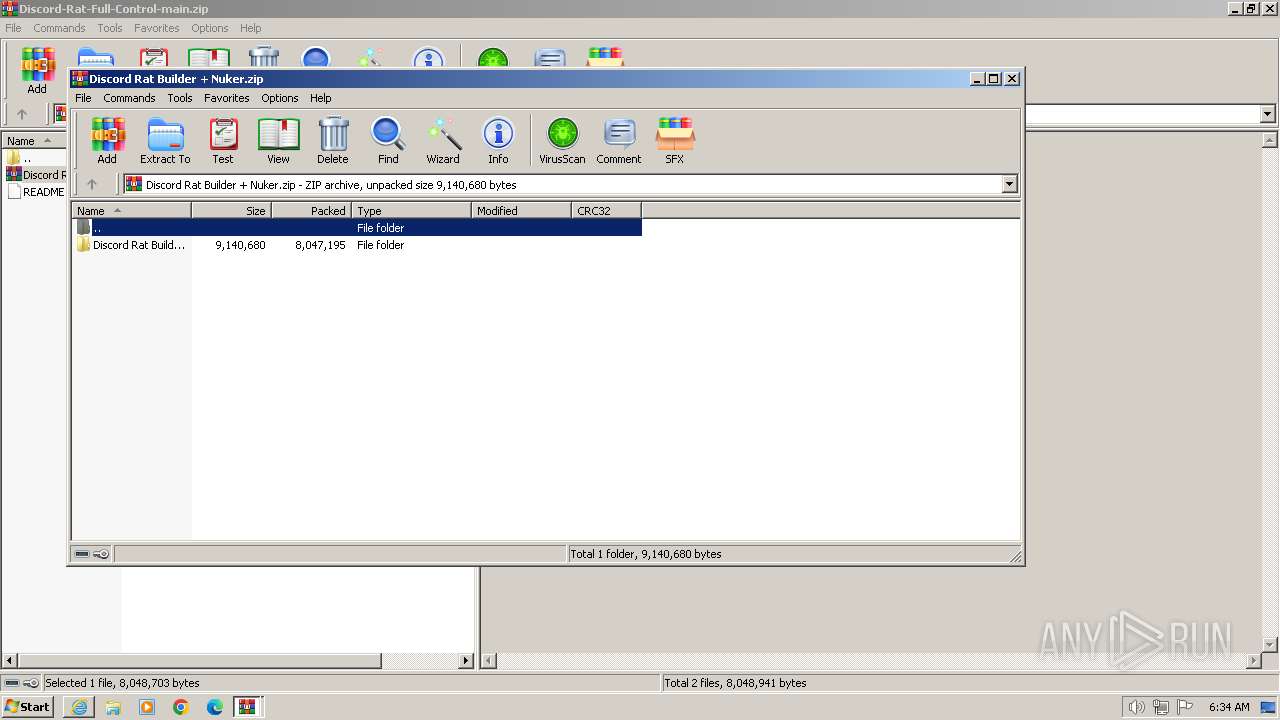Click Add icon in background WinRAR window
This screenshot has width=1280, height=720.
point(37,70)
